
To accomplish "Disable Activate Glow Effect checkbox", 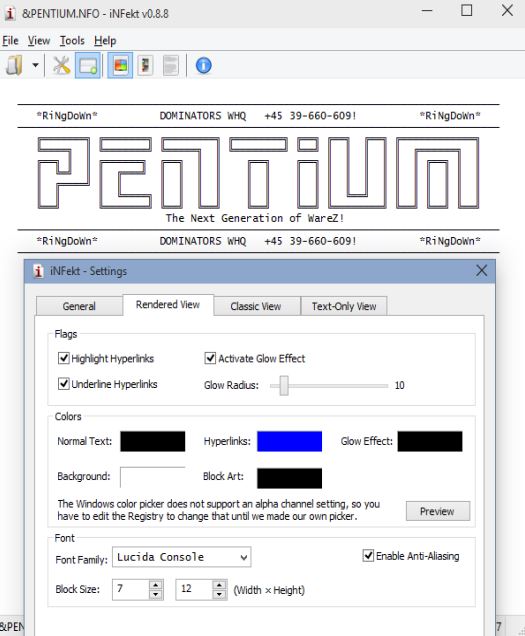I will (210, 358).
